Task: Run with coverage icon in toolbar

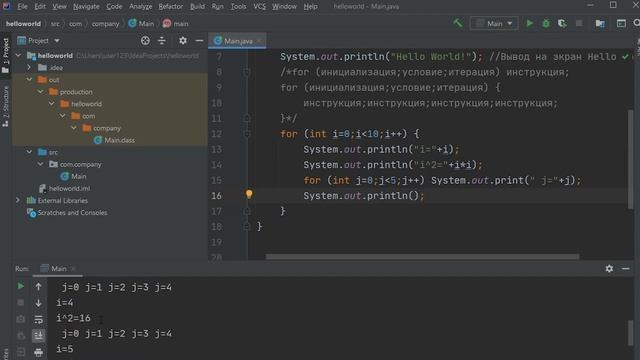Action: 562,24
